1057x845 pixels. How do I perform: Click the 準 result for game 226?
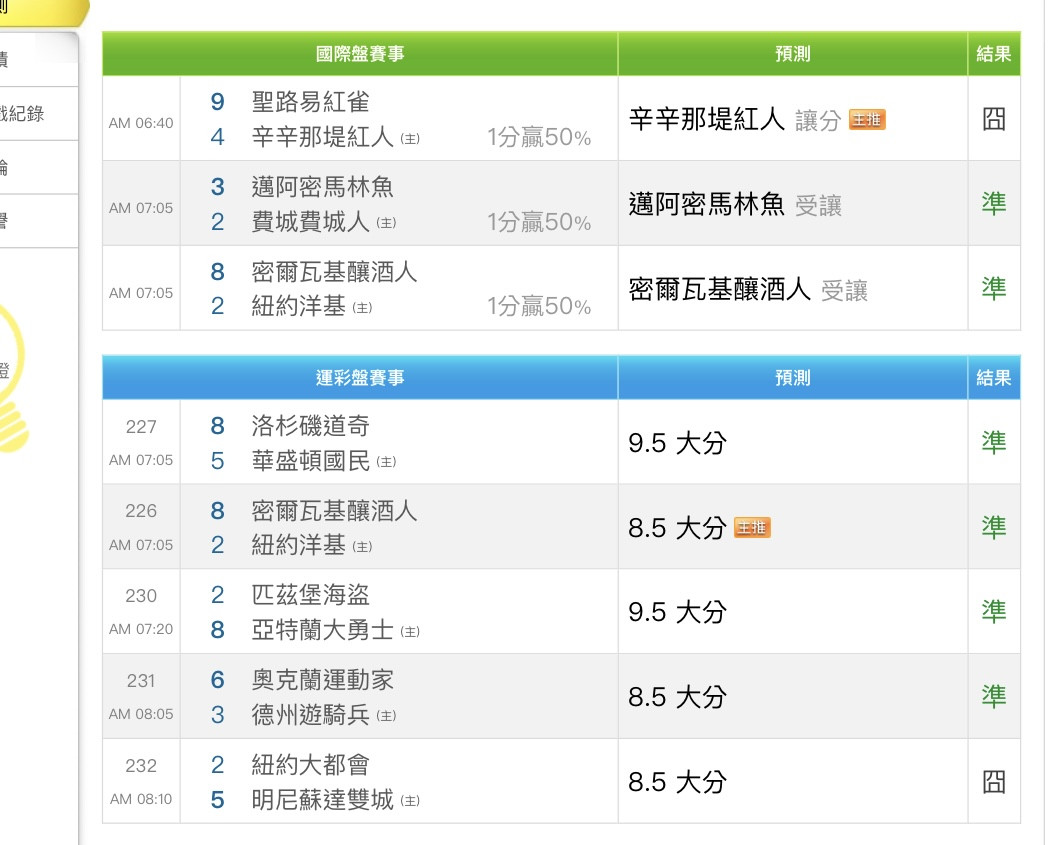(x=994, y=527)
